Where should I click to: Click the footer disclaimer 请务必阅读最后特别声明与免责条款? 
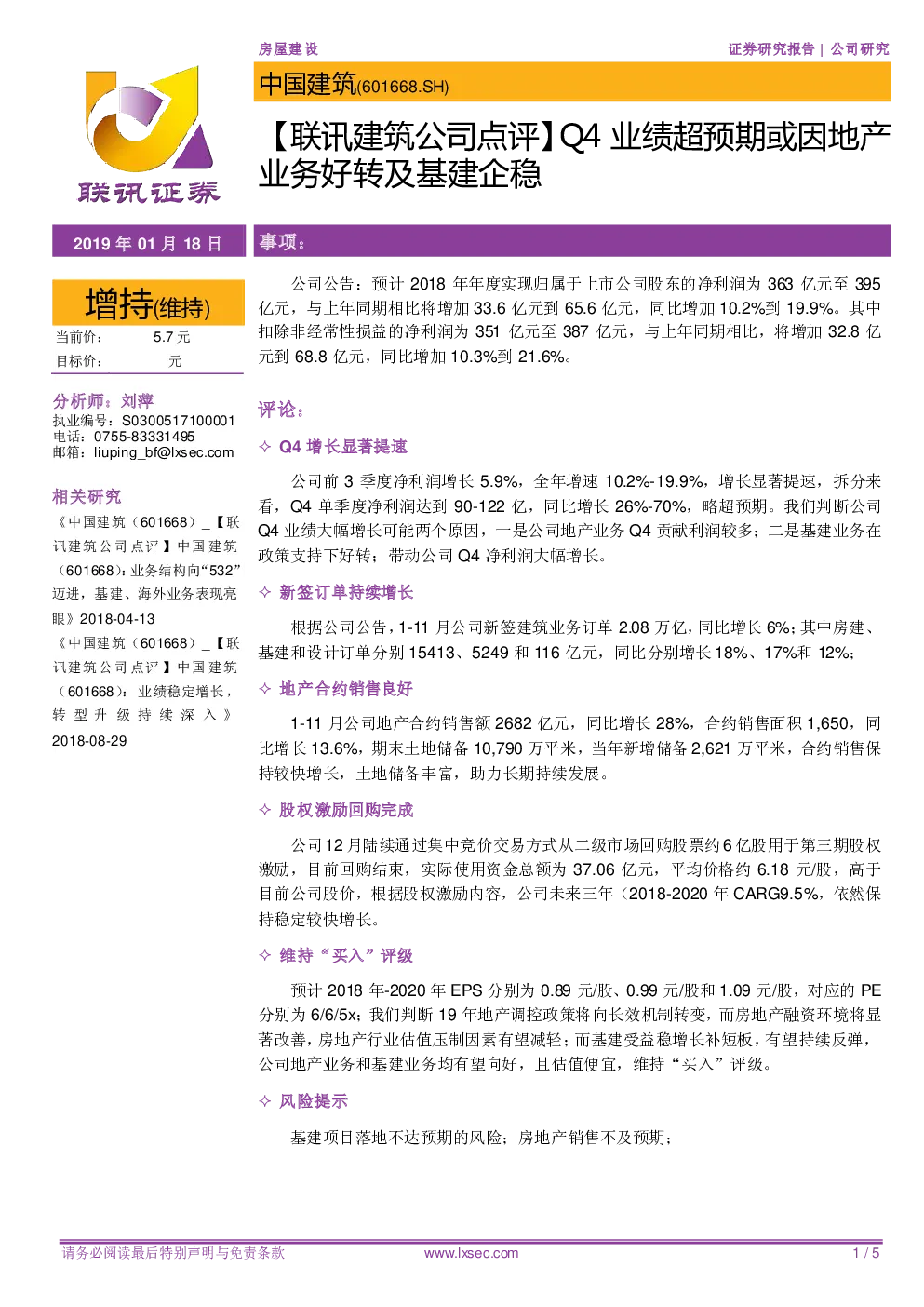173,1253
